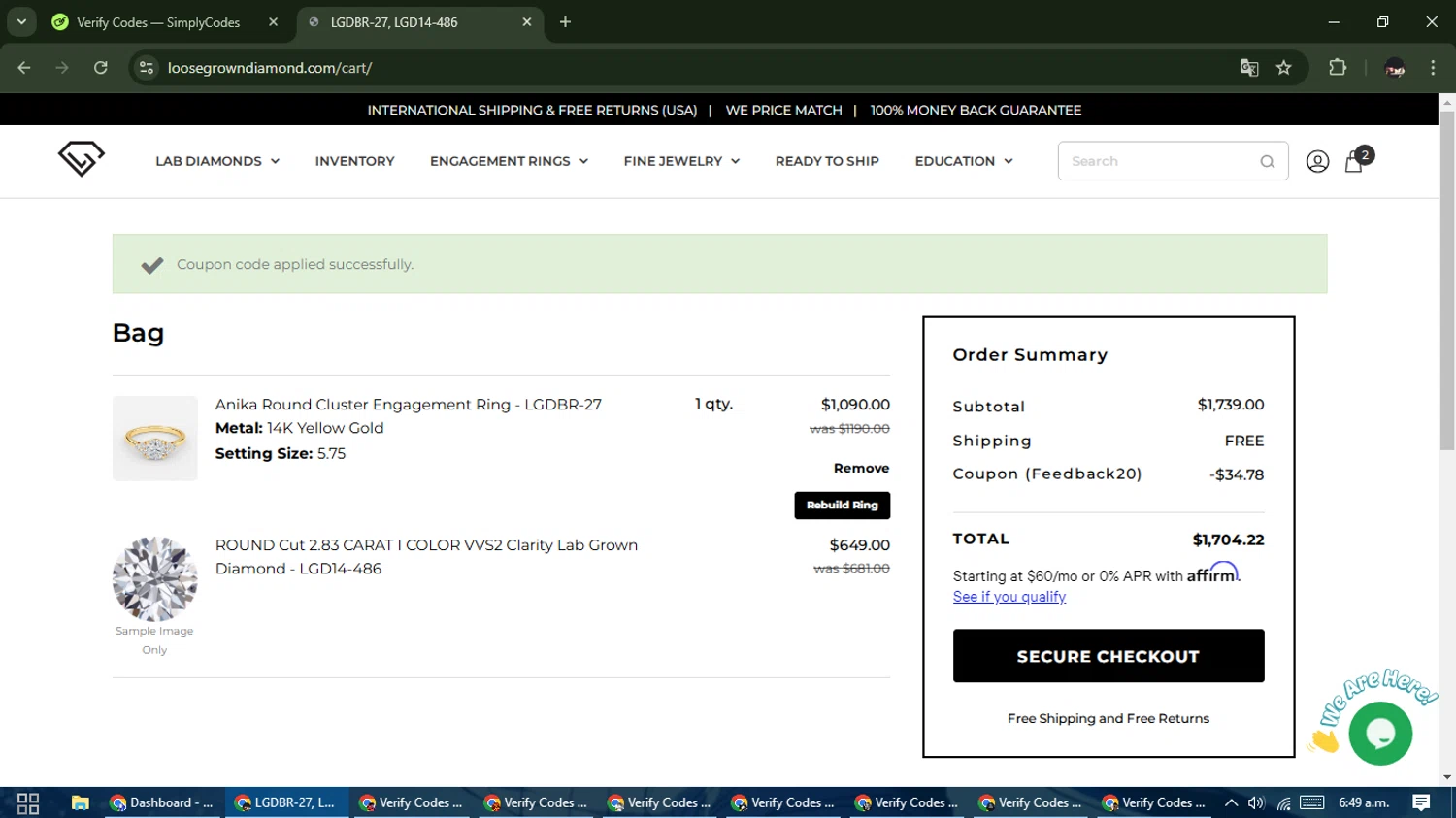Click the Anika ring product thumbnail
Image resolution: width=1456 pixels, height=818 pixels.
[155, 439]
